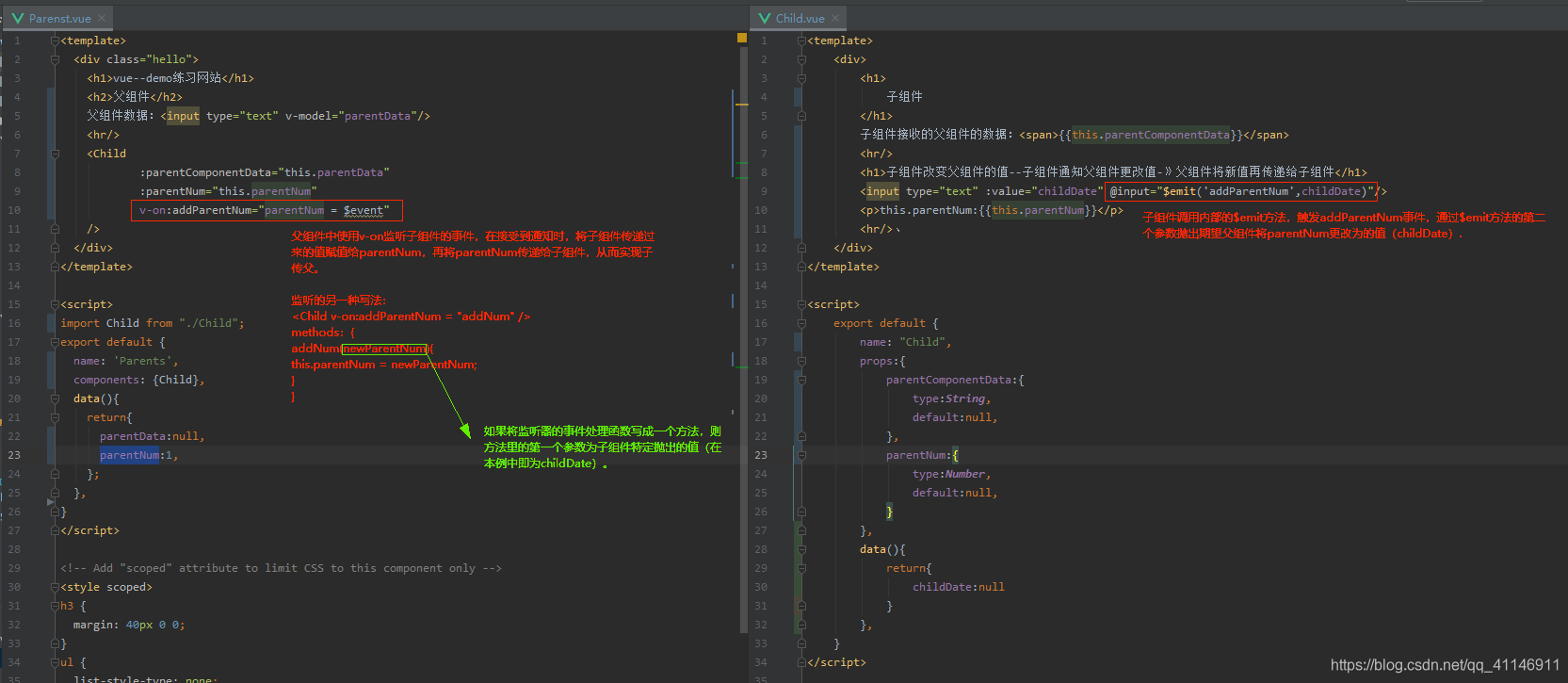Fold the parentComponentData:{ block in Child.vue
Screen dimensions: 1568x683
pos(801,380)
